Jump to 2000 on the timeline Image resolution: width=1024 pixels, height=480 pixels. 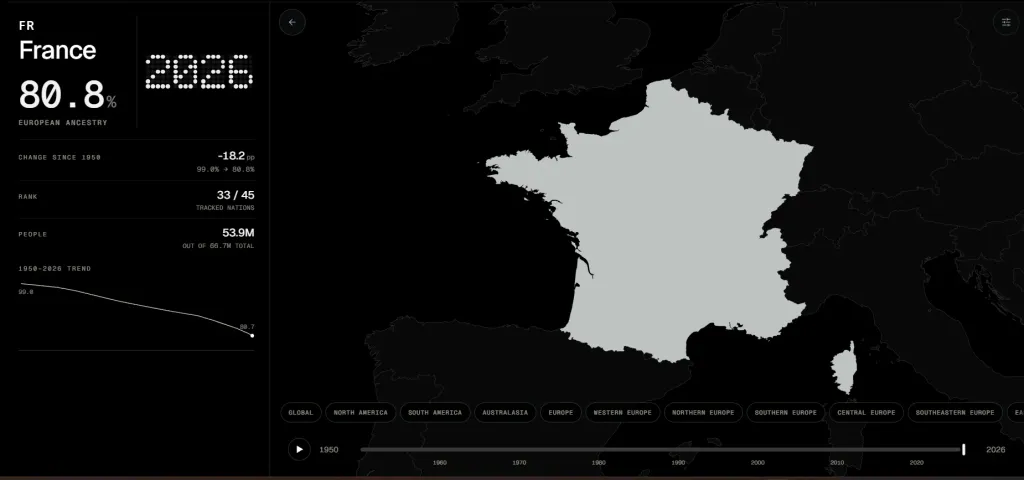(758, 462)
